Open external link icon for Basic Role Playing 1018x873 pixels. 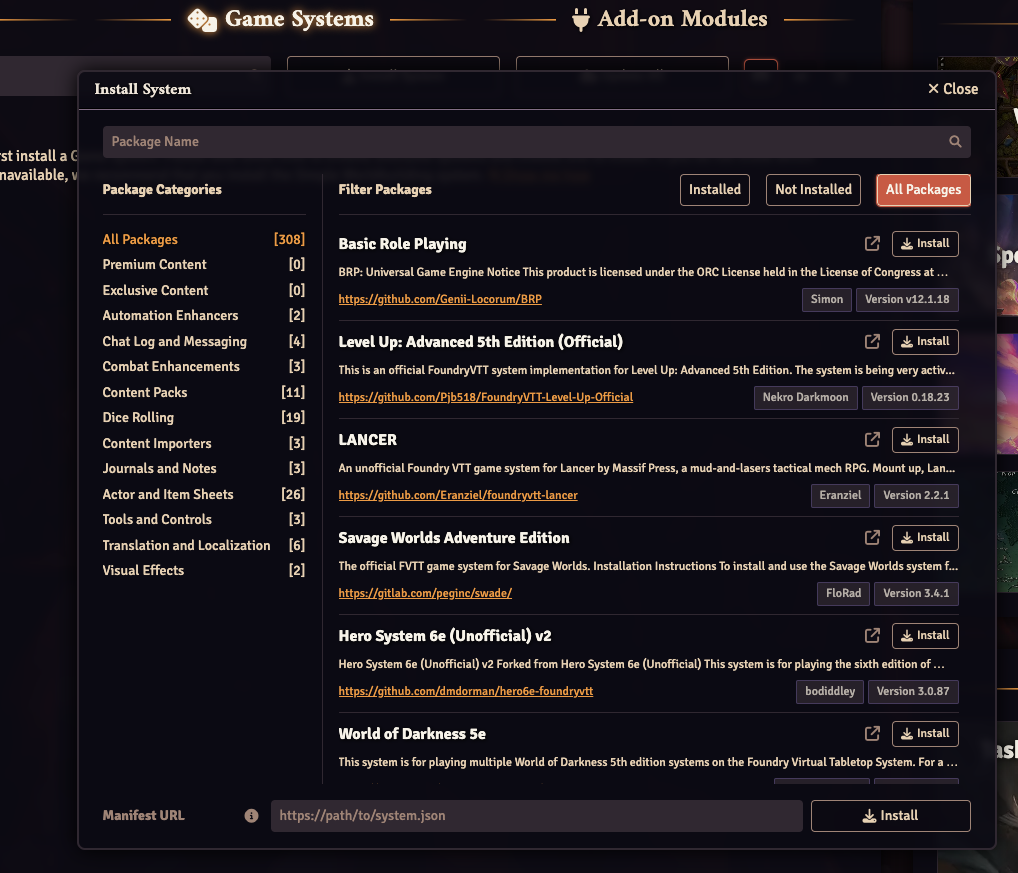coord(871,242)
